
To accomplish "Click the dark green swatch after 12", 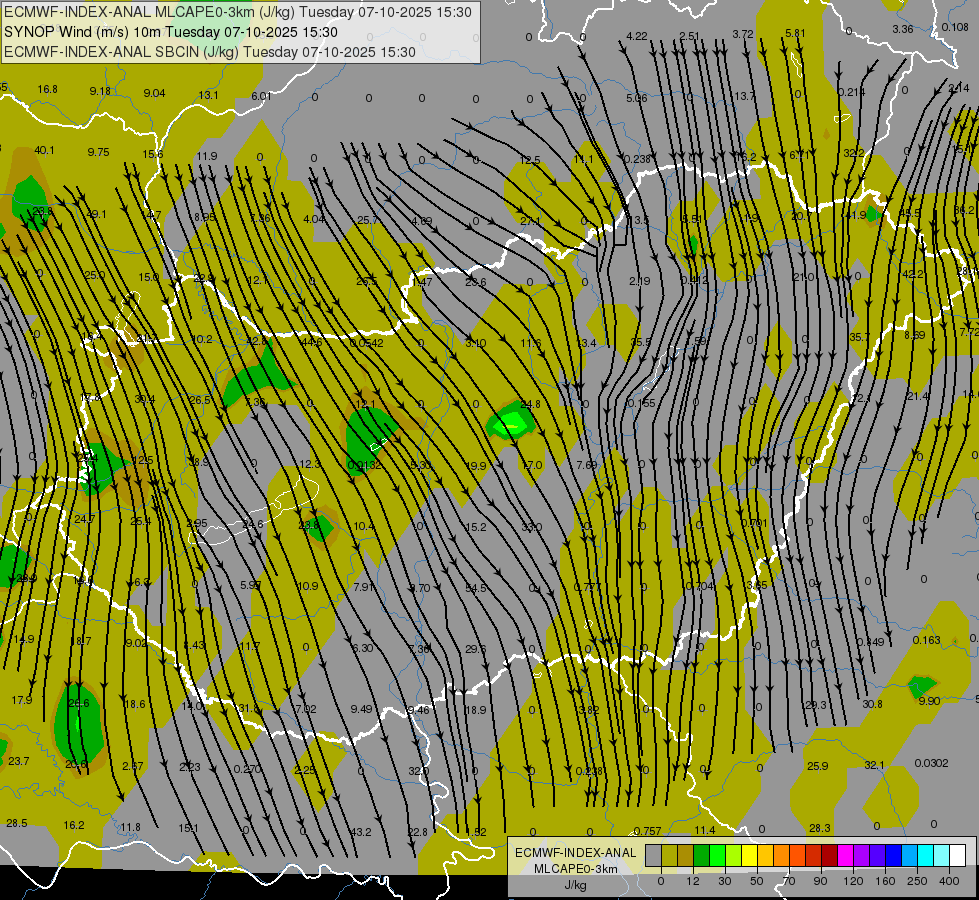I will click(x=701, y=856).
